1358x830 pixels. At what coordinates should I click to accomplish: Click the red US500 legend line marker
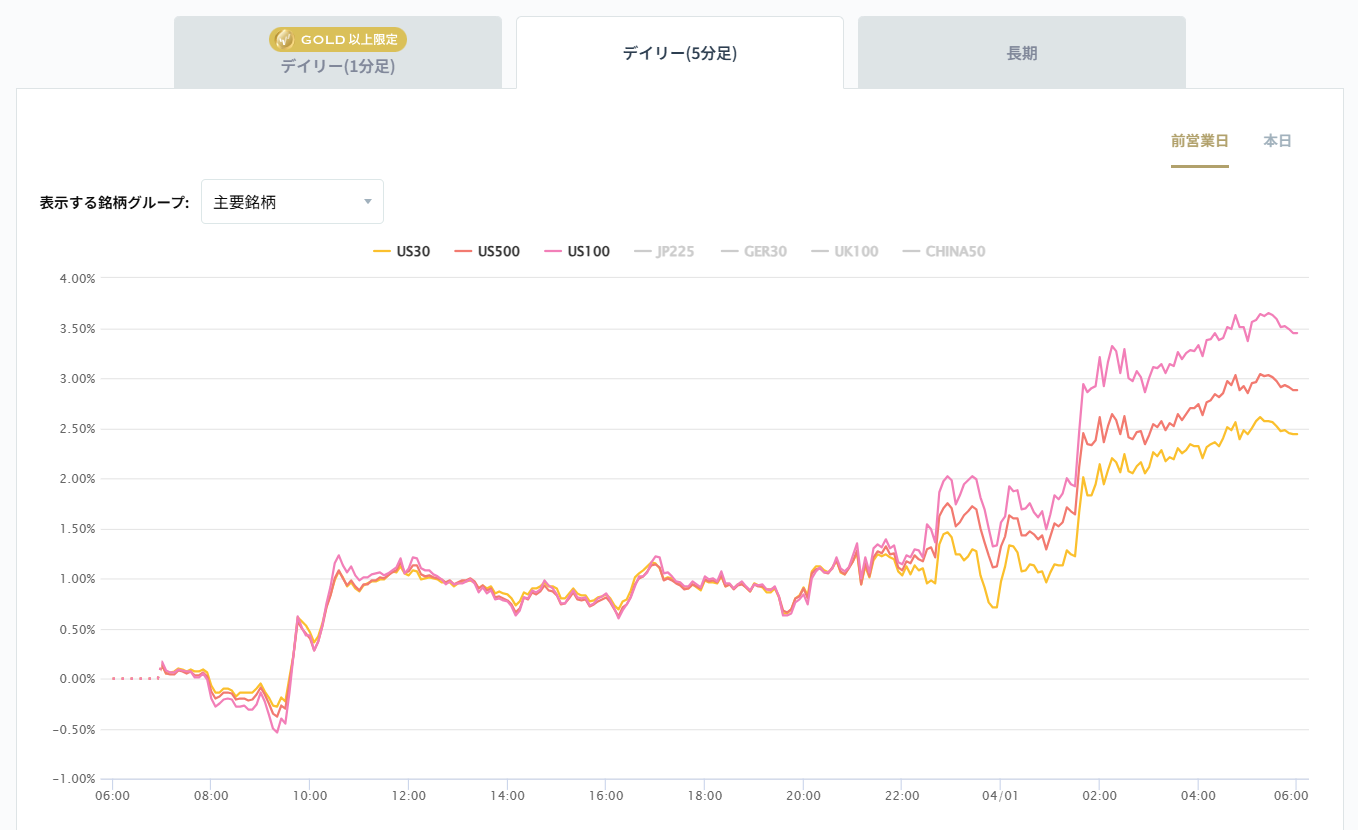pos(462,252)
